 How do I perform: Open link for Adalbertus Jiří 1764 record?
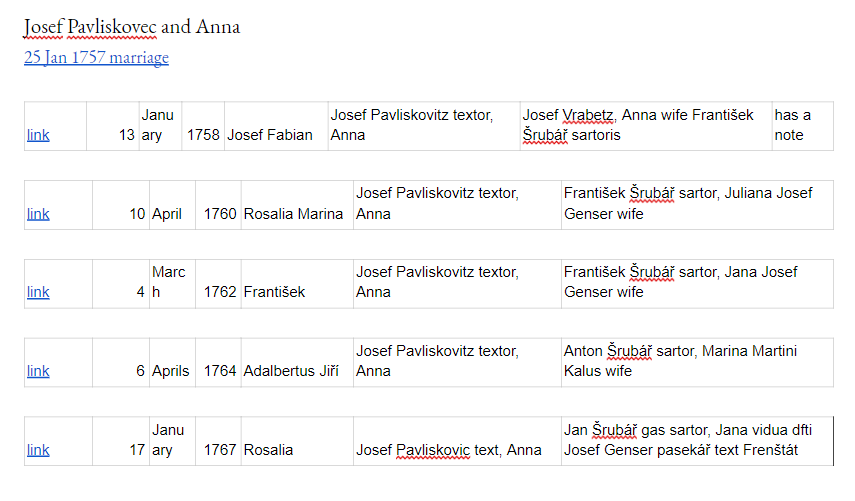click(38, 371)
